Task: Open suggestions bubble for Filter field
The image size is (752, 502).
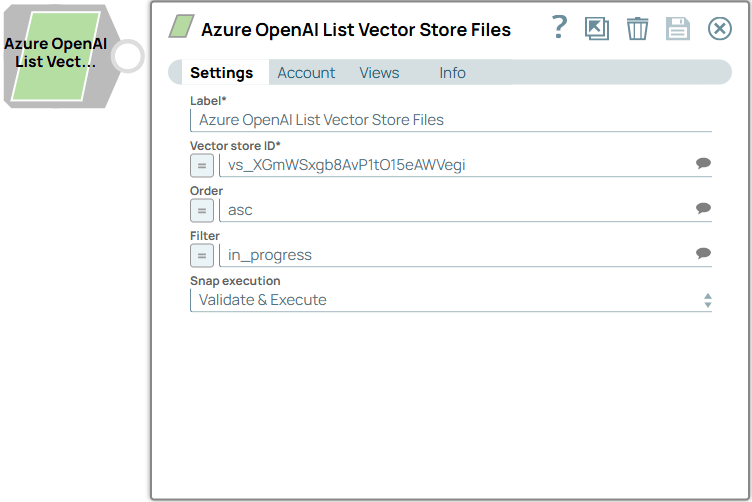Action: tap(703, 254)
